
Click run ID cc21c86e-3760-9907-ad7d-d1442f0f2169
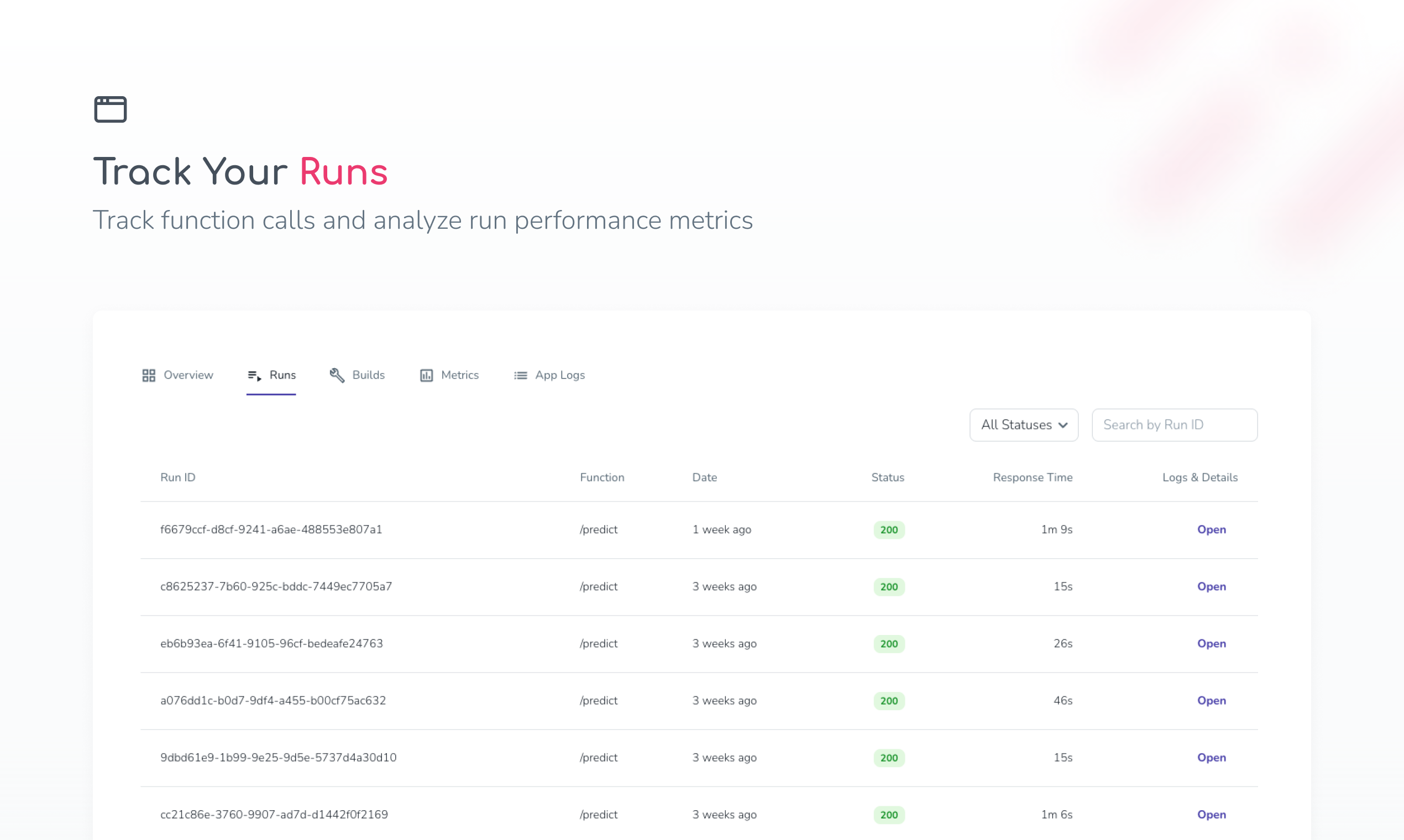pyautogui.click(x=274, y=815)
